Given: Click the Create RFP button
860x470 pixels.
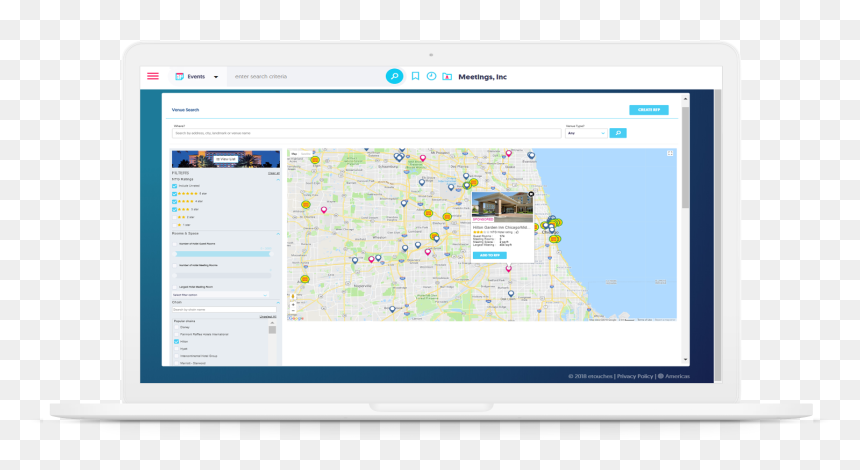Looking at the screenshot, I should pyautogui.click(x=649, y=110).
